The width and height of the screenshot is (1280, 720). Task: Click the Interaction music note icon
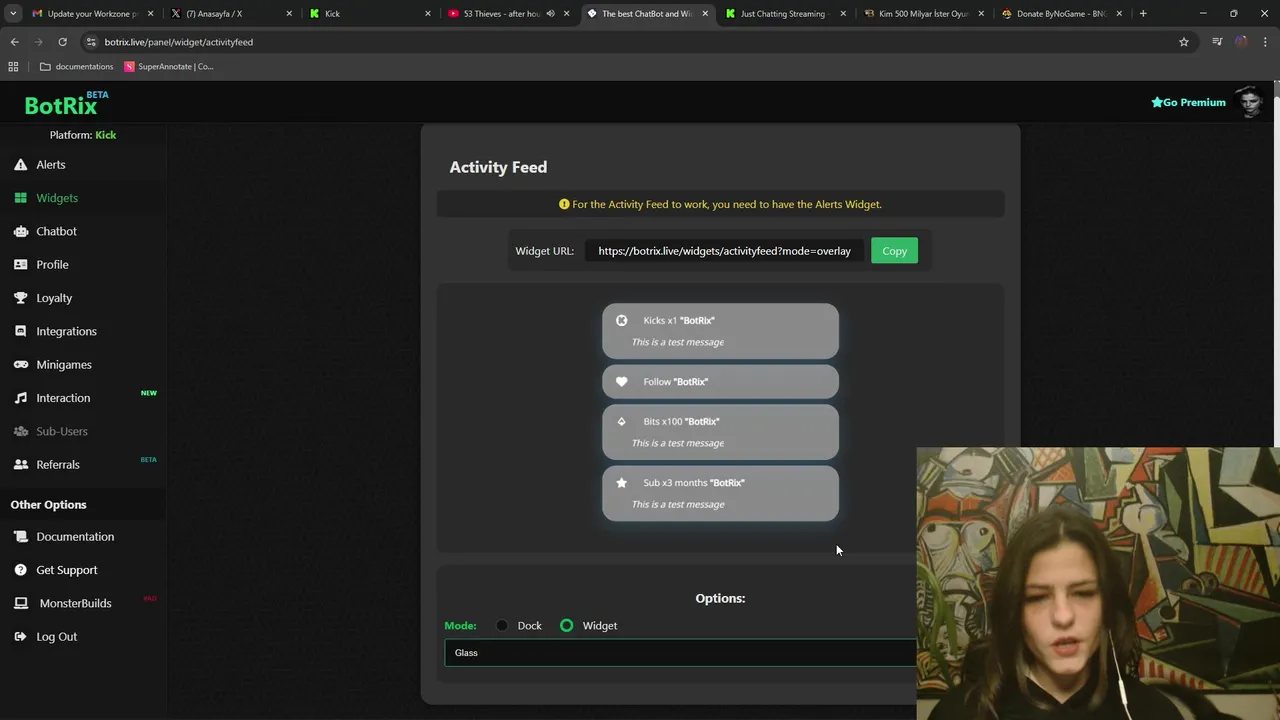pyautogui.click(x=20, y=398)
